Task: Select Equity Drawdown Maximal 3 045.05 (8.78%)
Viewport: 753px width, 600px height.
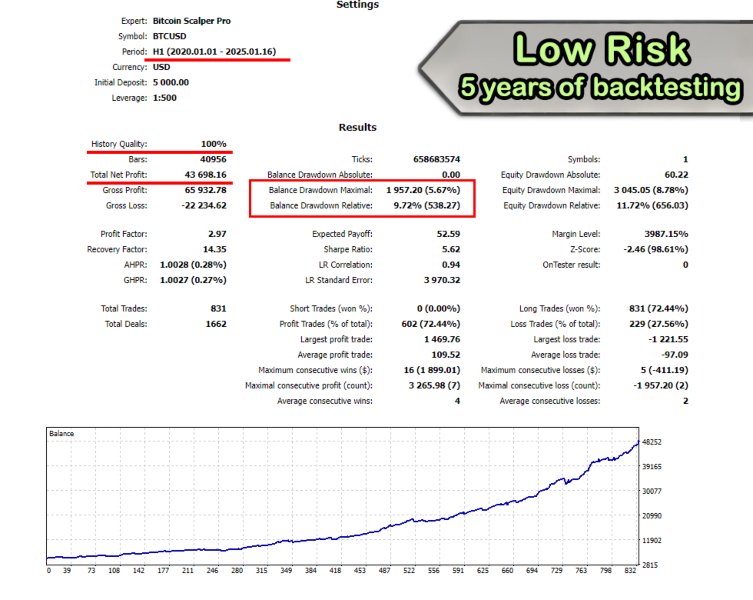Action: pyautogui.click(x=651, y=190)
